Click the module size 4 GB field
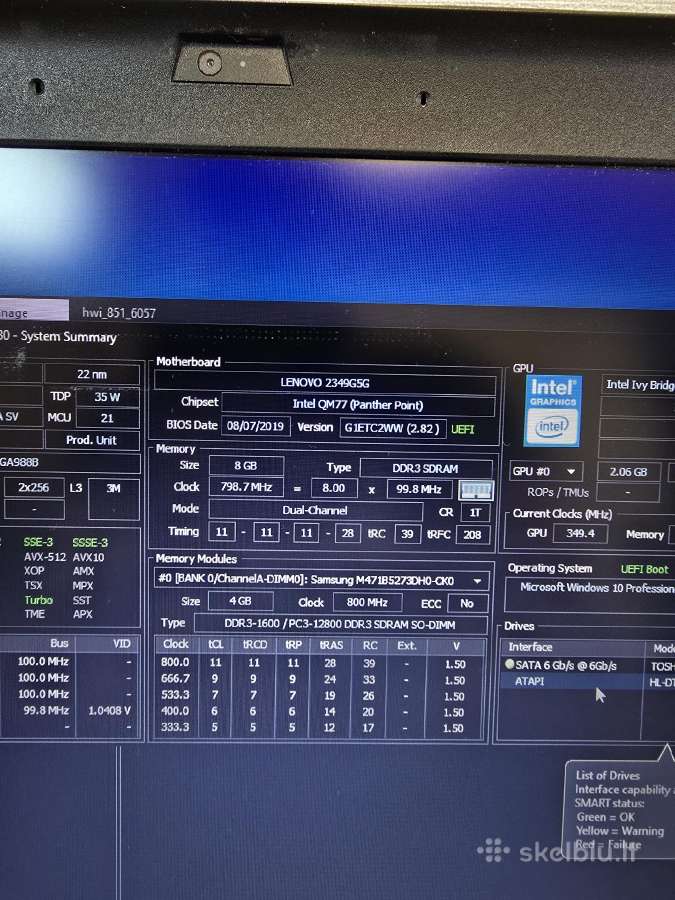The width and height of the screenshot is (675, 900). click(x=240, y=601)
